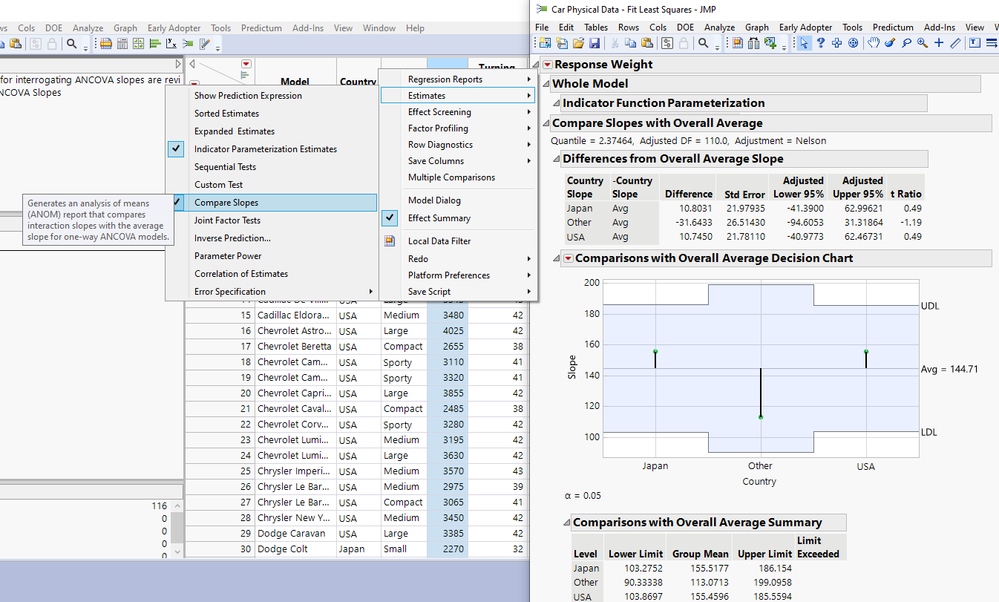Open the Save Script submenu
Viewport: 999px width, 602px height.
[429, 291]
